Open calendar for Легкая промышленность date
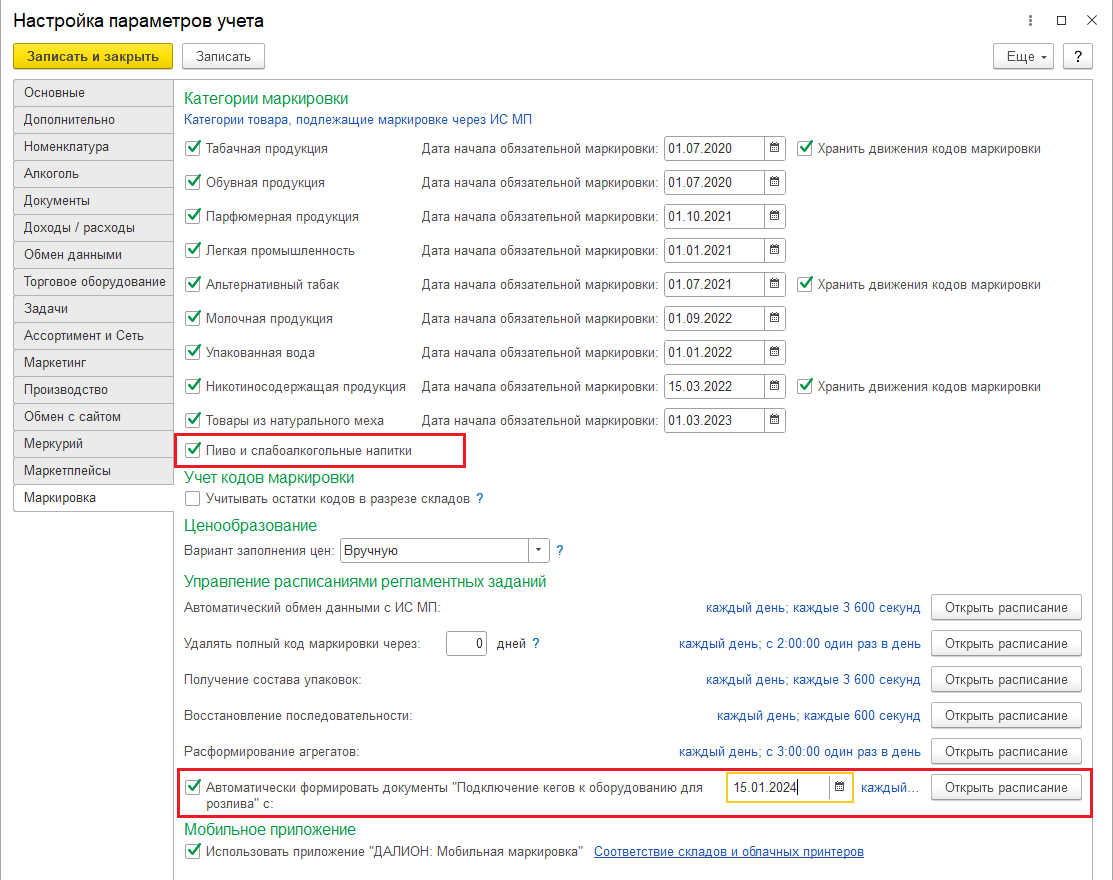Screen dimensions: 1113x880 pyautogui.click(x=774, y=251)
